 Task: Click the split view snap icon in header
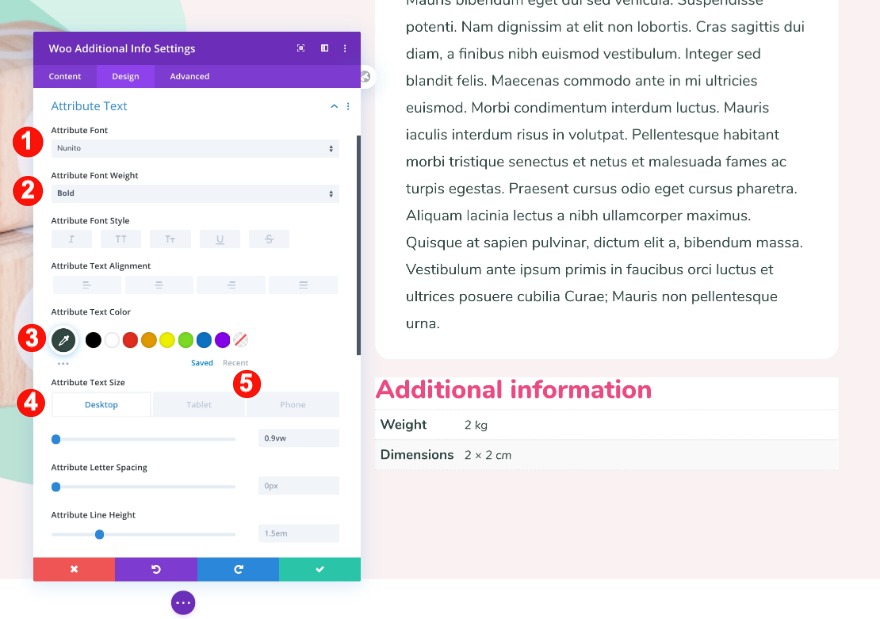pos(324,48)
